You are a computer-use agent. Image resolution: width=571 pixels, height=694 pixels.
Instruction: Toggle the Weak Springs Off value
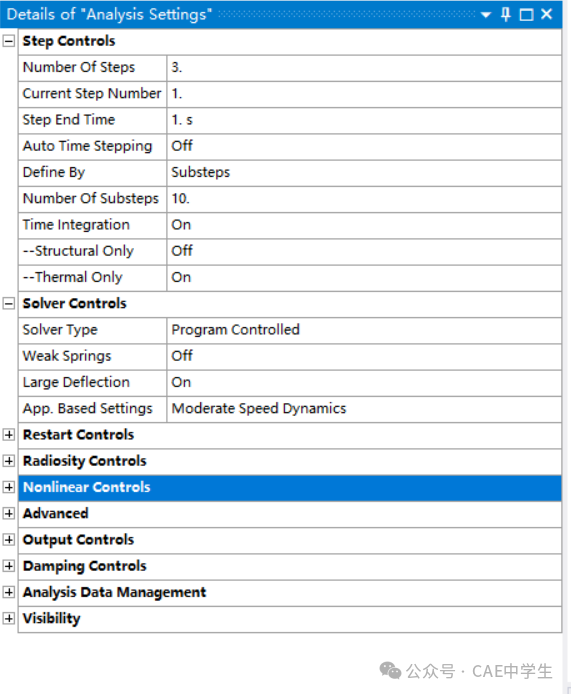364,356
